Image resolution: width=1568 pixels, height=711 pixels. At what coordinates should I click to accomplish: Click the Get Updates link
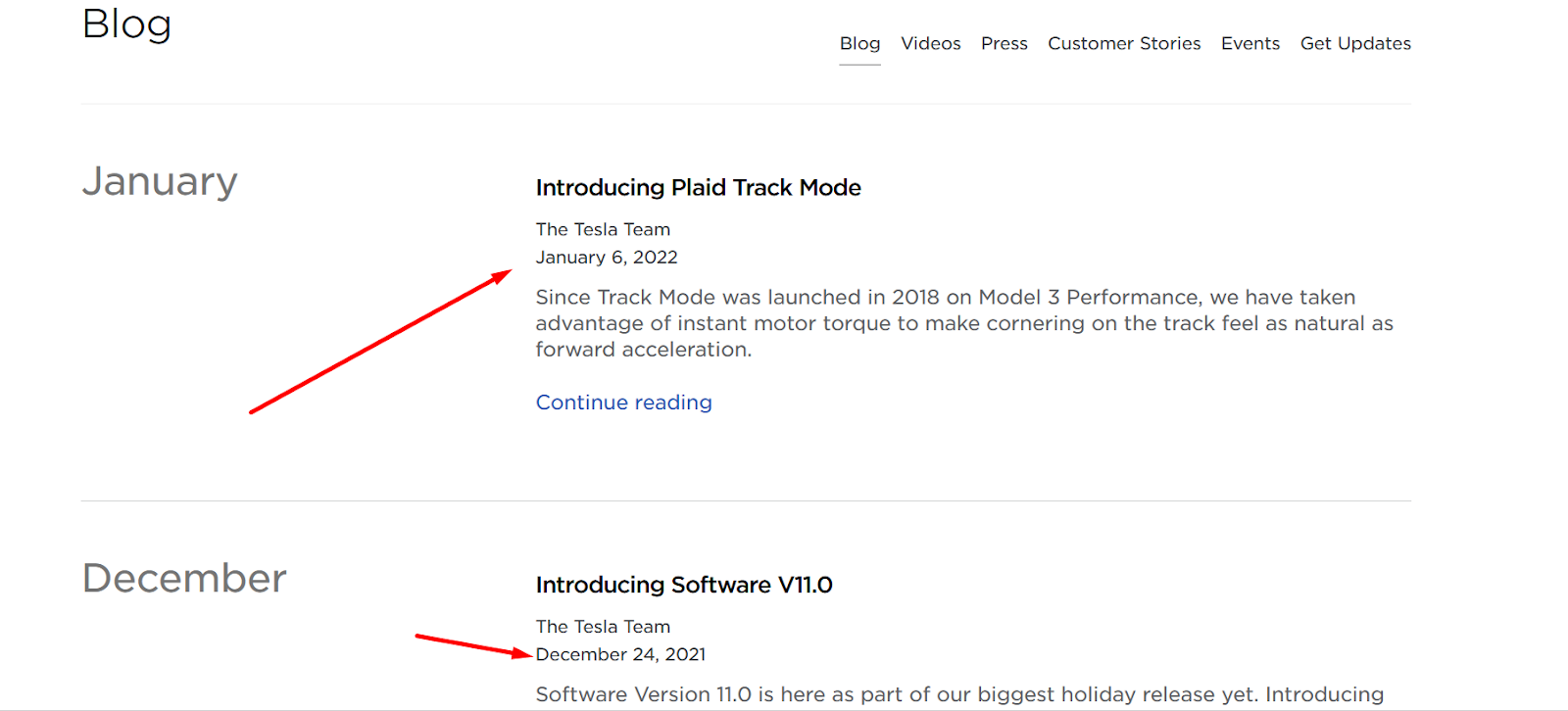click(x=1355, y=43)
